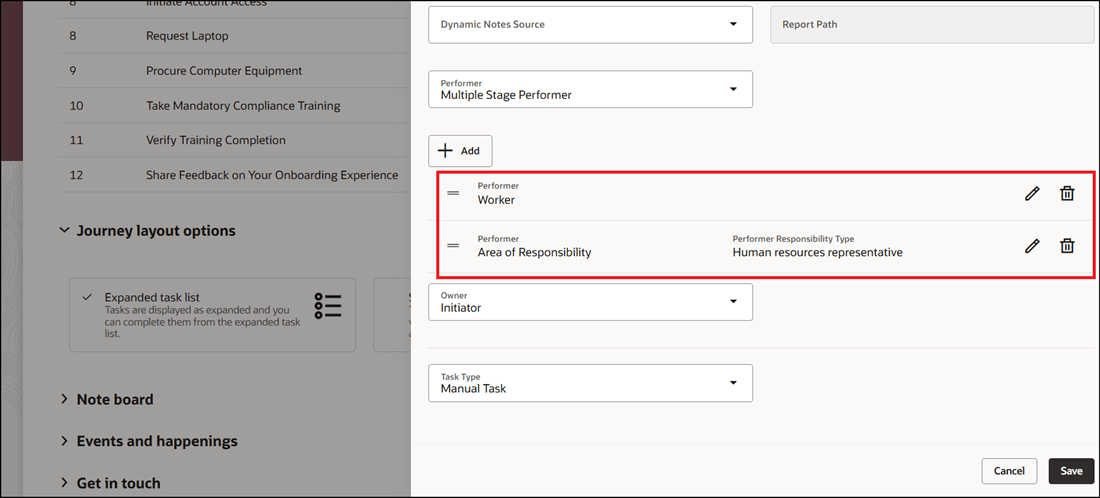This screenshot has width=1100, height=498.
Task: Edit the Worker performer row
Action: 1031,194
